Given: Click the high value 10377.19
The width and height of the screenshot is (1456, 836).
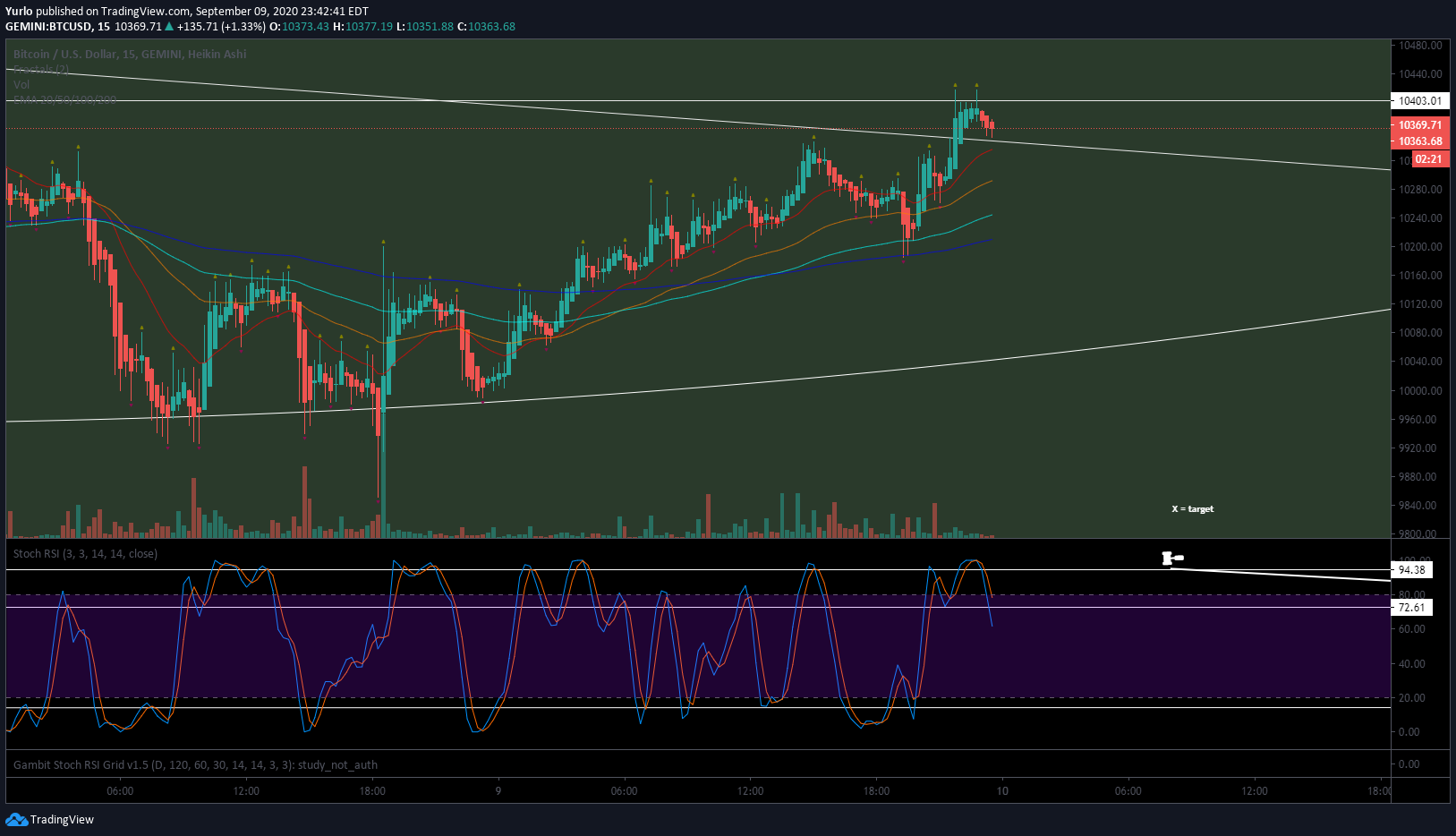Looking at the screenshot, I should click(x=369, y=27).
